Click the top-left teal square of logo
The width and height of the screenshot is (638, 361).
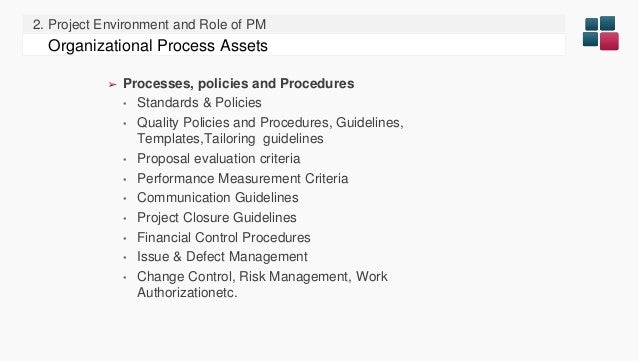point(591,24)
